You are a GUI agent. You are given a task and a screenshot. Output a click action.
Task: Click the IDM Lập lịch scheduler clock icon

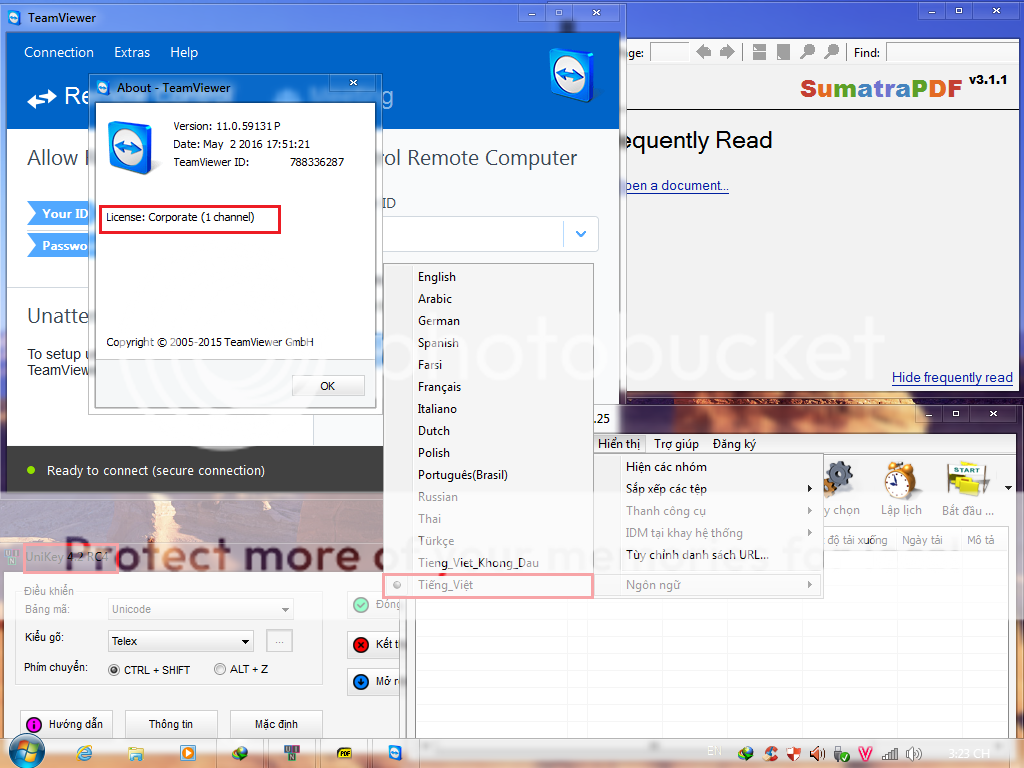tap(901, 482)
